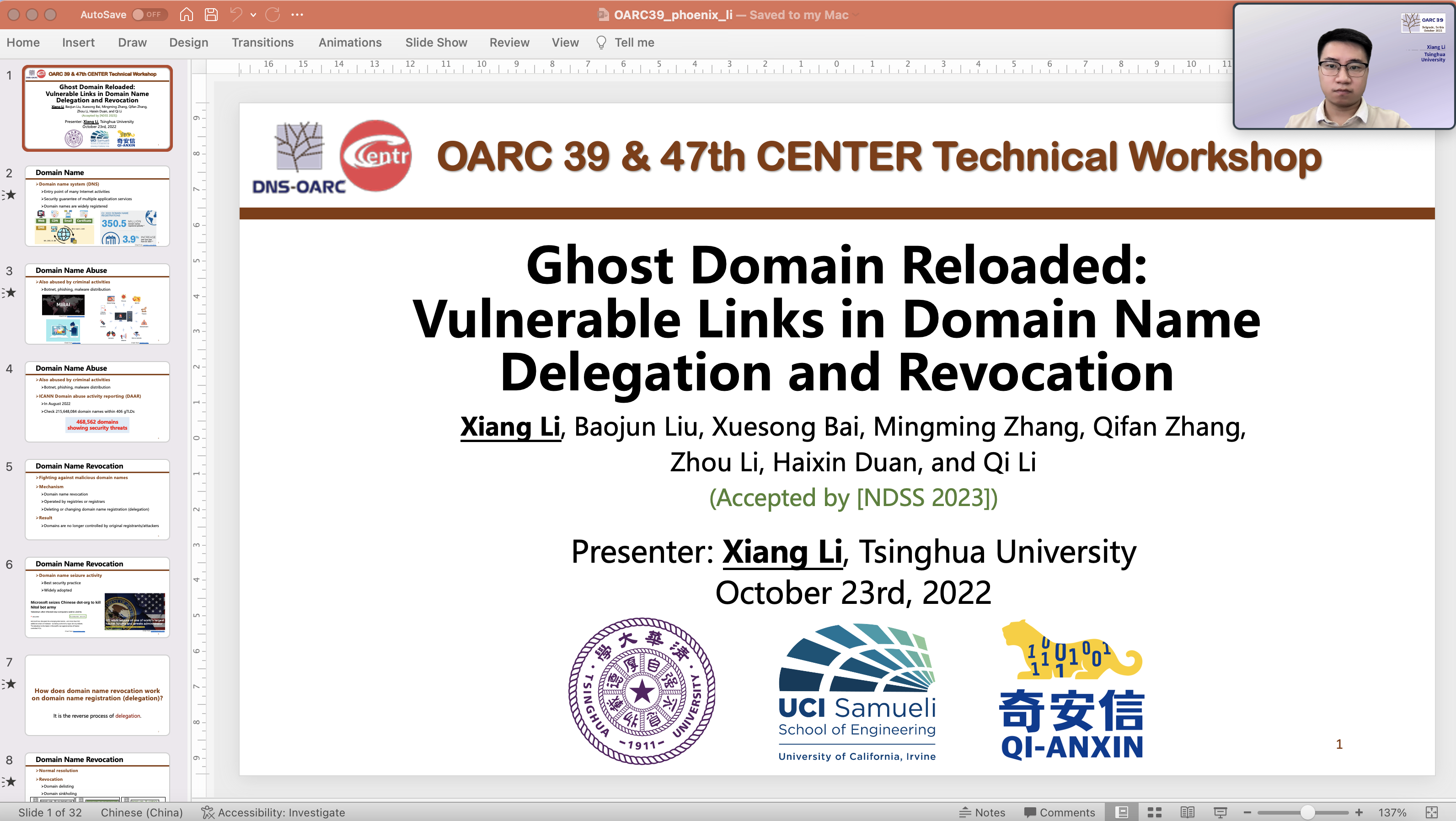Click the animation star beside slide 3
Screen dimensions: 1456x821
(11, 293)
